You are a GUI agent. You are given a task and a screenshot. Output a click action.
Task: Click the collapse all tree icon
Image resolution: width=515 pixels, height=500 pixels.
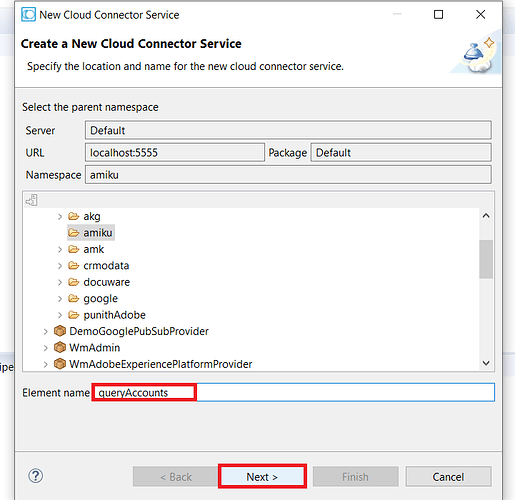[x=32, y=200]
